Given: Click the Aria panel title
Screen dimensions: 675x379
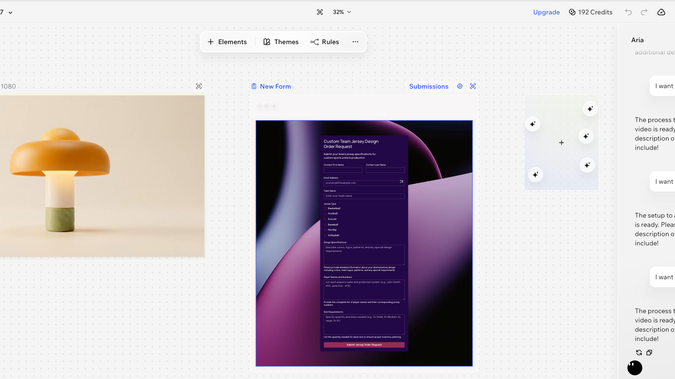Looking at the screenshot, I should tap(638, 40).
